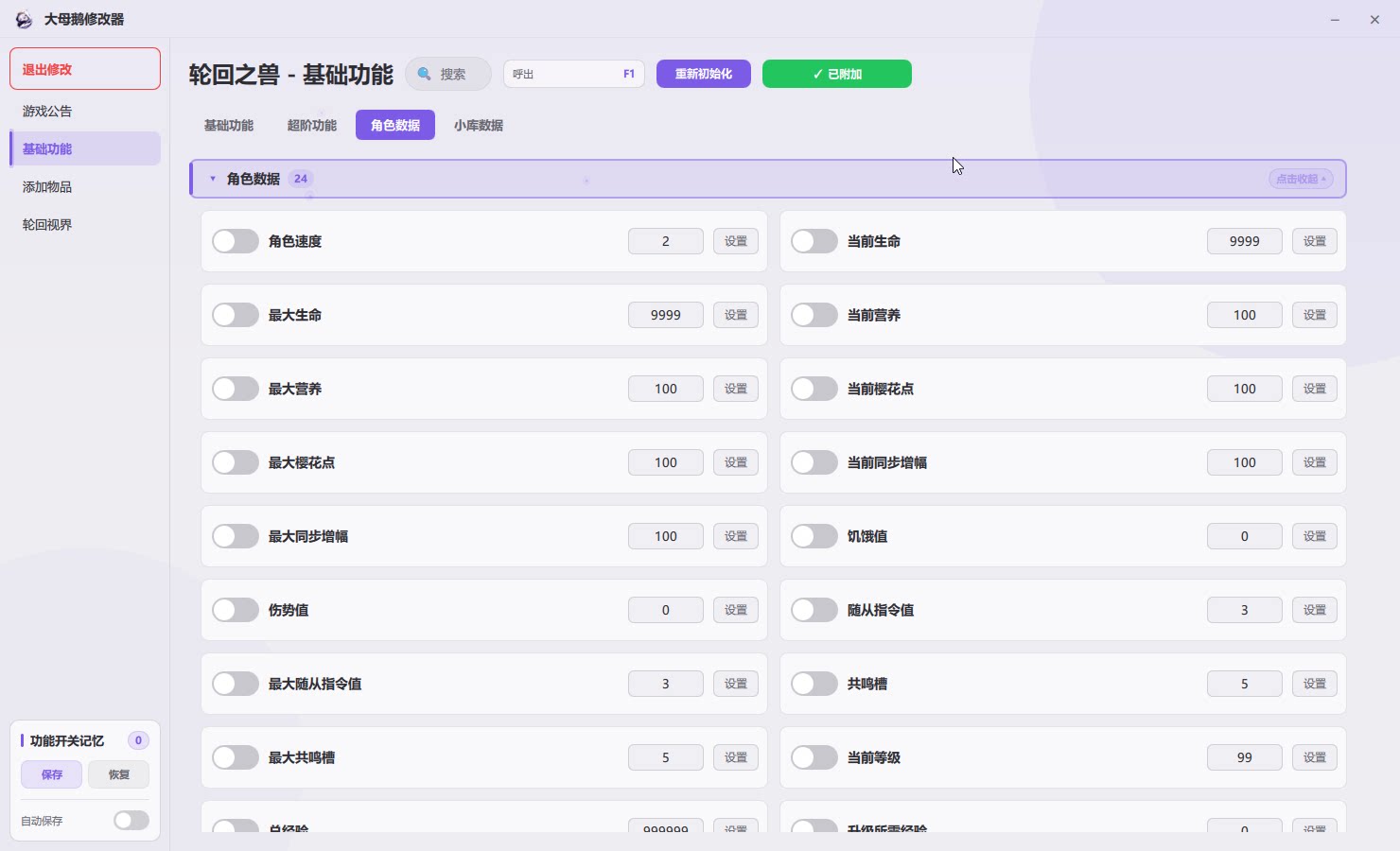Toggle the 当前同步增幅 switch
1400x851 pixels.
tap(814, 462)
